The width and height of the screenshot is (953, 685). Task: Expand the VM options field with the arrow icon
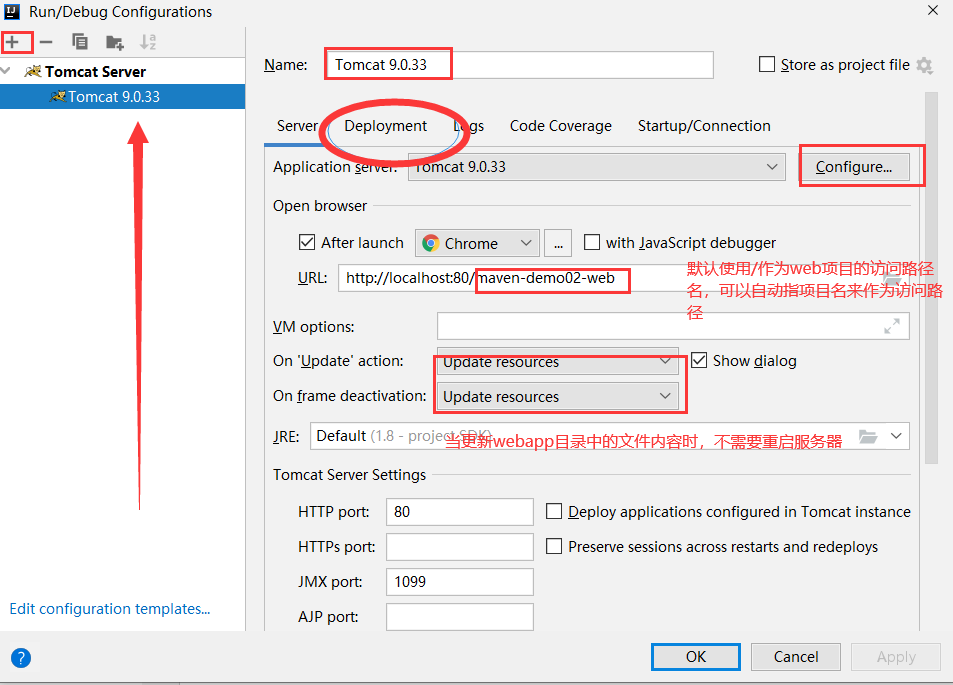[892, 326]
